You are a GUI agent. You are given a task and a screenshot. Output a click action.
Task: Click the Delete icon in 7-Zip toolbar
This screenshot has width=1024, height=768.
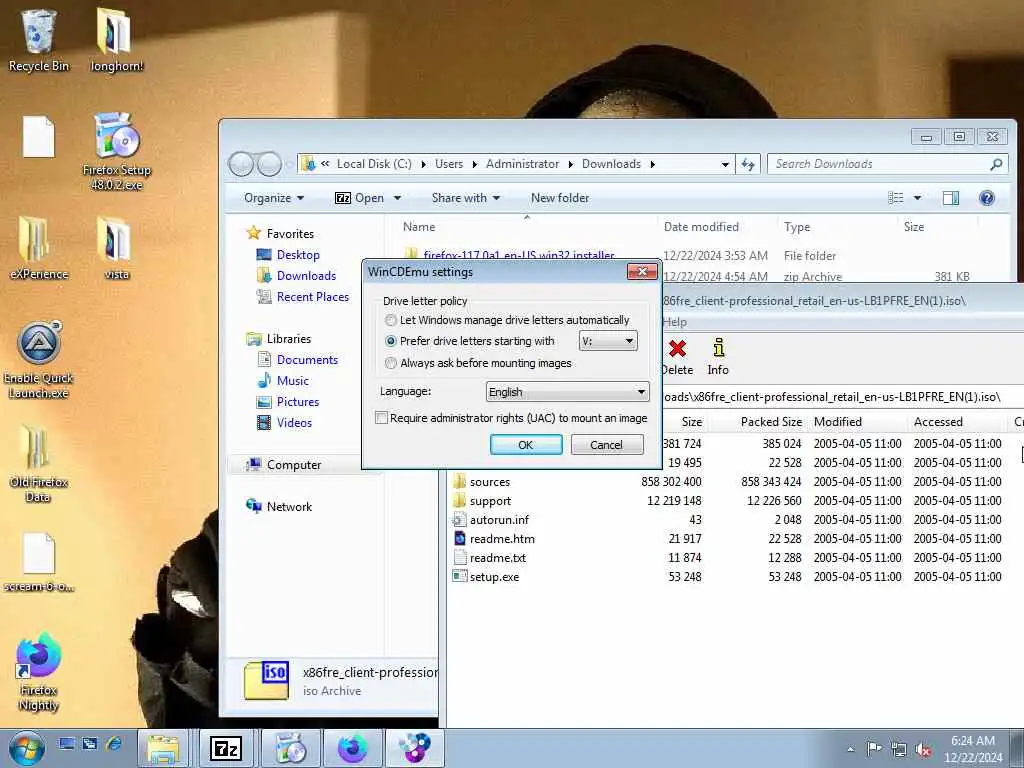[677, 357]
